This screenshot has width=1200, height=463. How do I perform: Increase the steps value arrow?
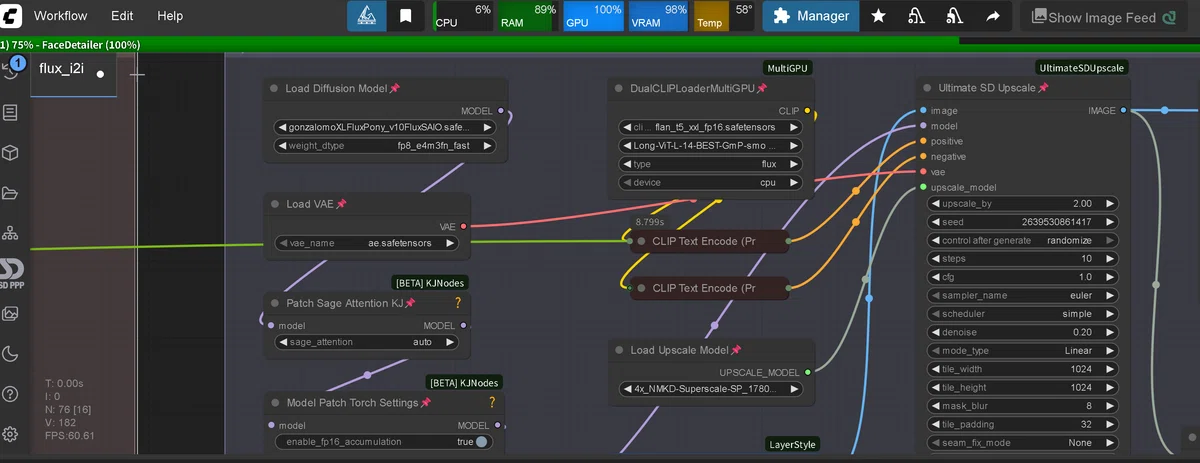[x=1110, y=259]
